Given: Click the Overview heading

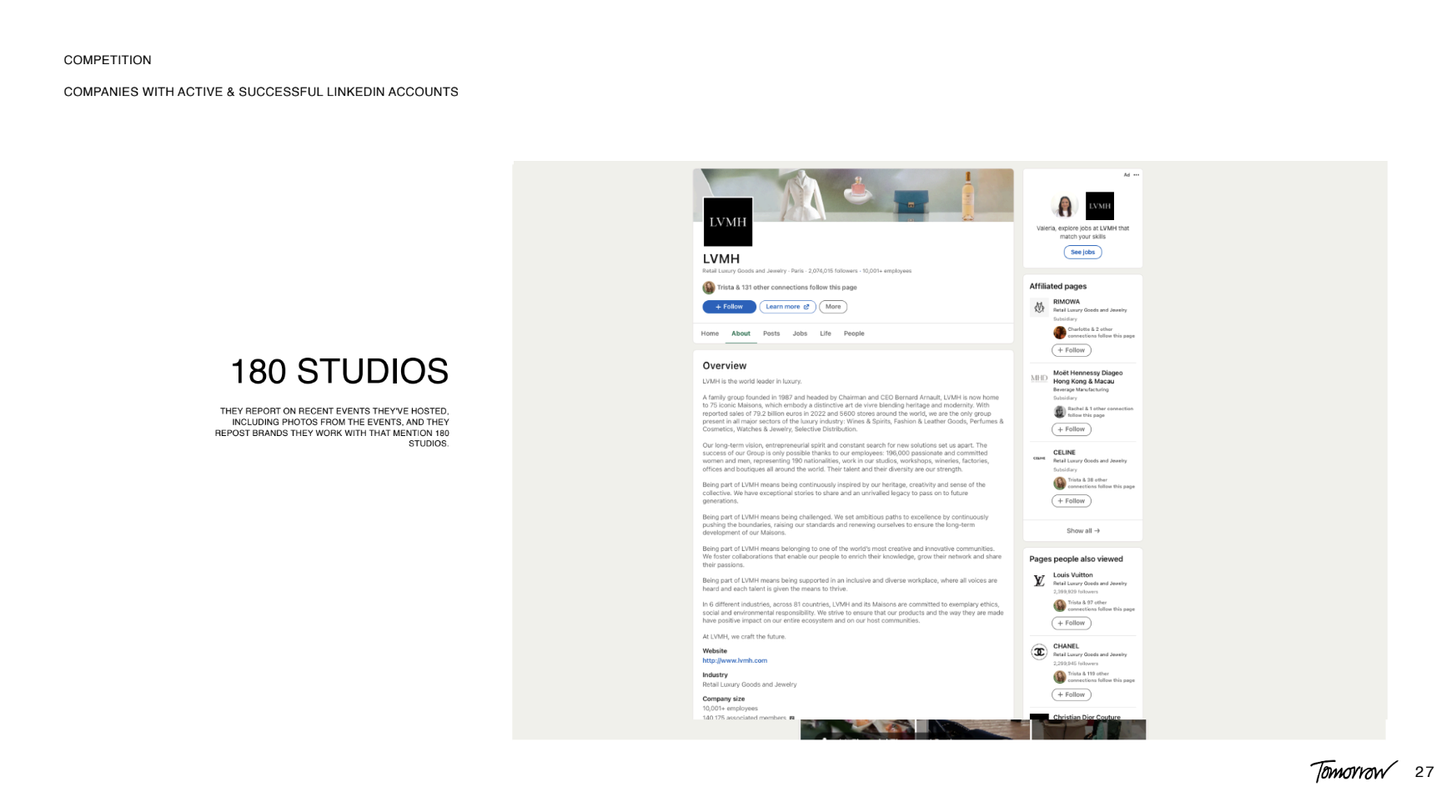Looking at the screenshot, I should tap(725, 366).
